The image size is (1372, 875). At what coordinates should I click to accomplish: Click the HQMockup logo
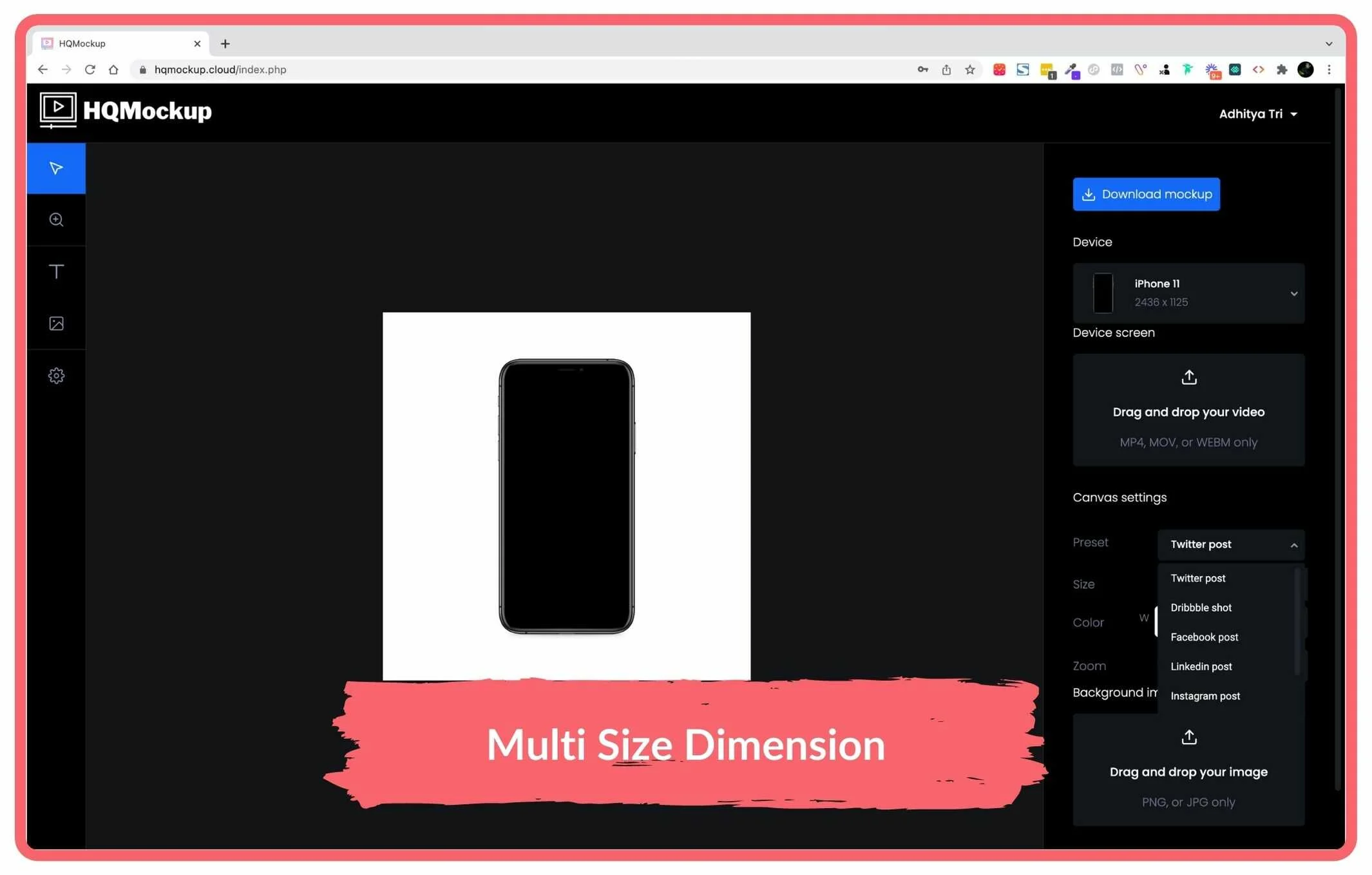click(x=126, y=111)
